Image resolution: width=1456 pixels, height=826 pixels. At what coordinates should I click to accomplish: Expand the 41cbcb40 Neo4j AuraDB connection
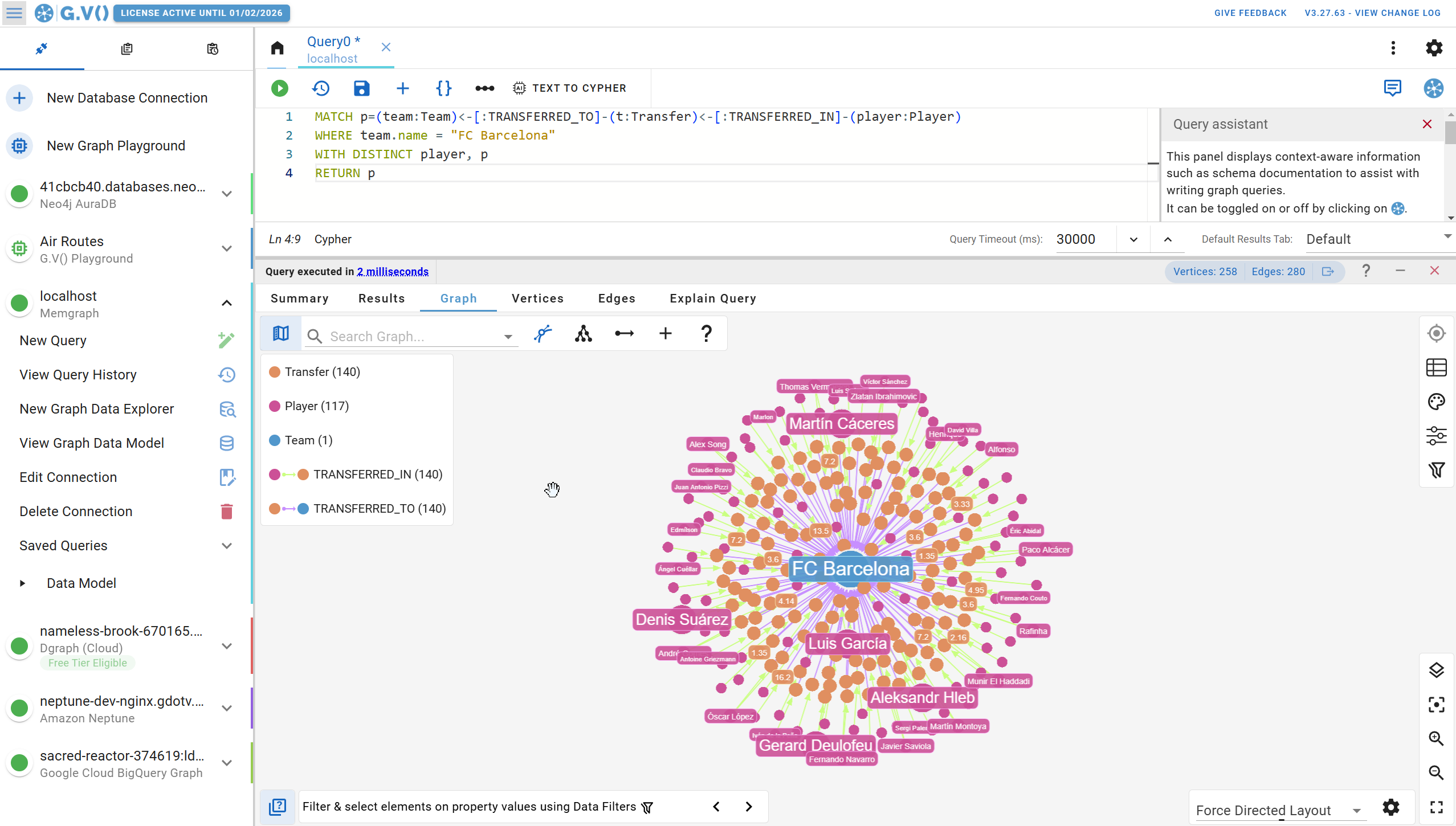coord(227,194)
